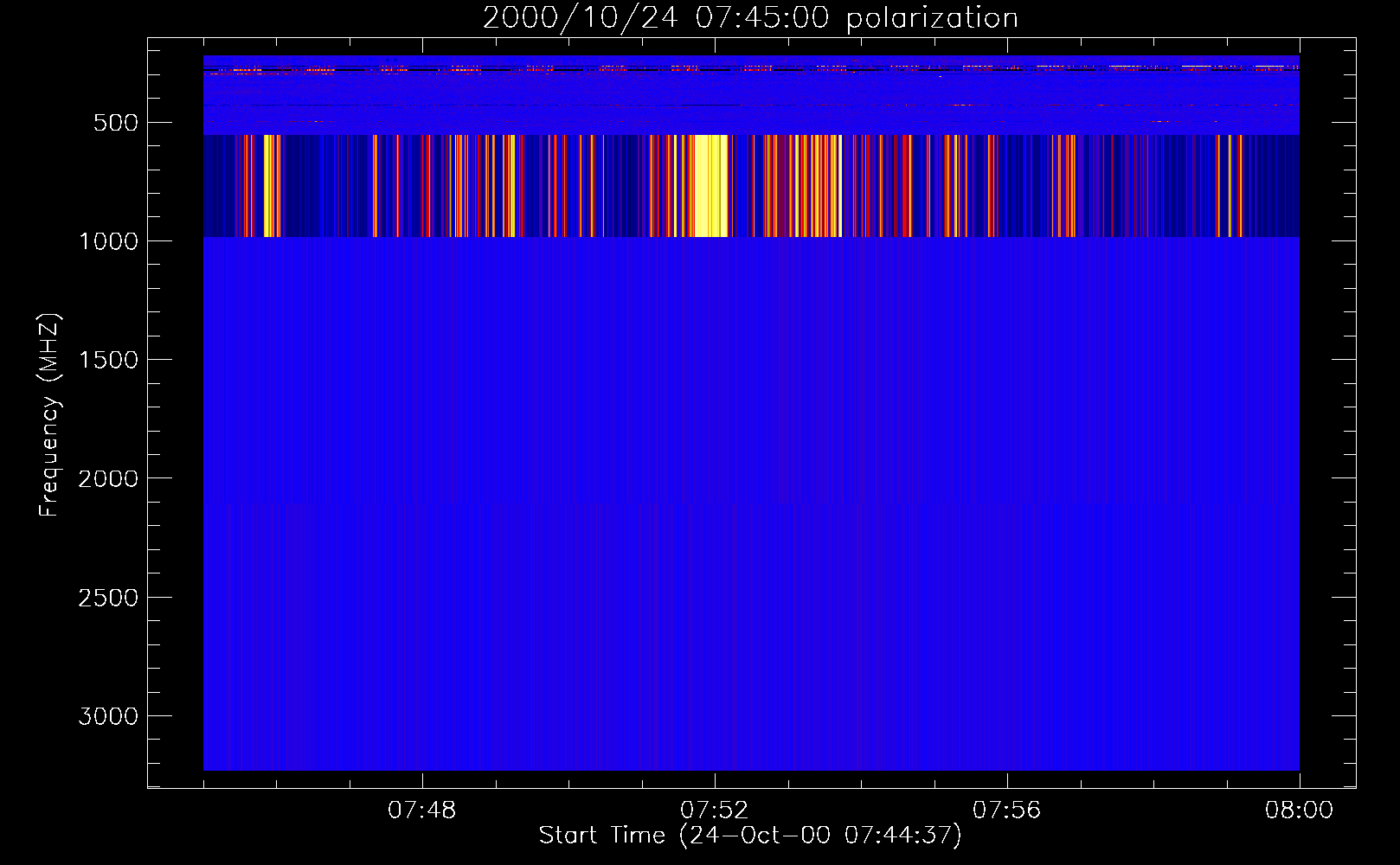Select the 3000 frequency tick label

(x=108, y=716)
